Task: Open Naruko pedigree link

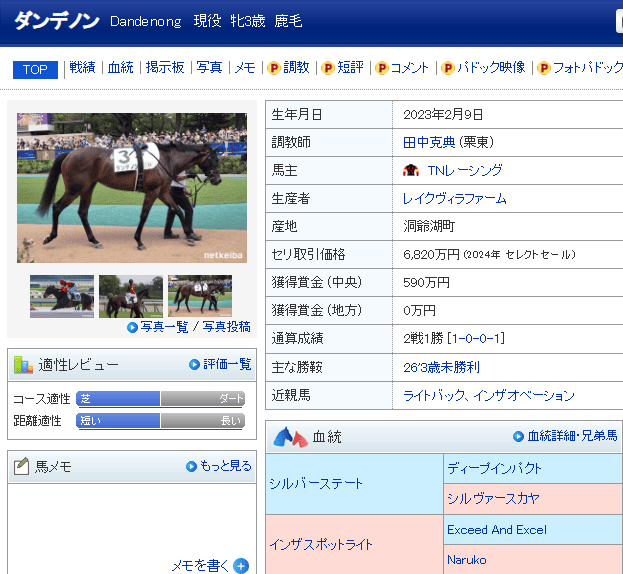Action: tap(467, 560)
